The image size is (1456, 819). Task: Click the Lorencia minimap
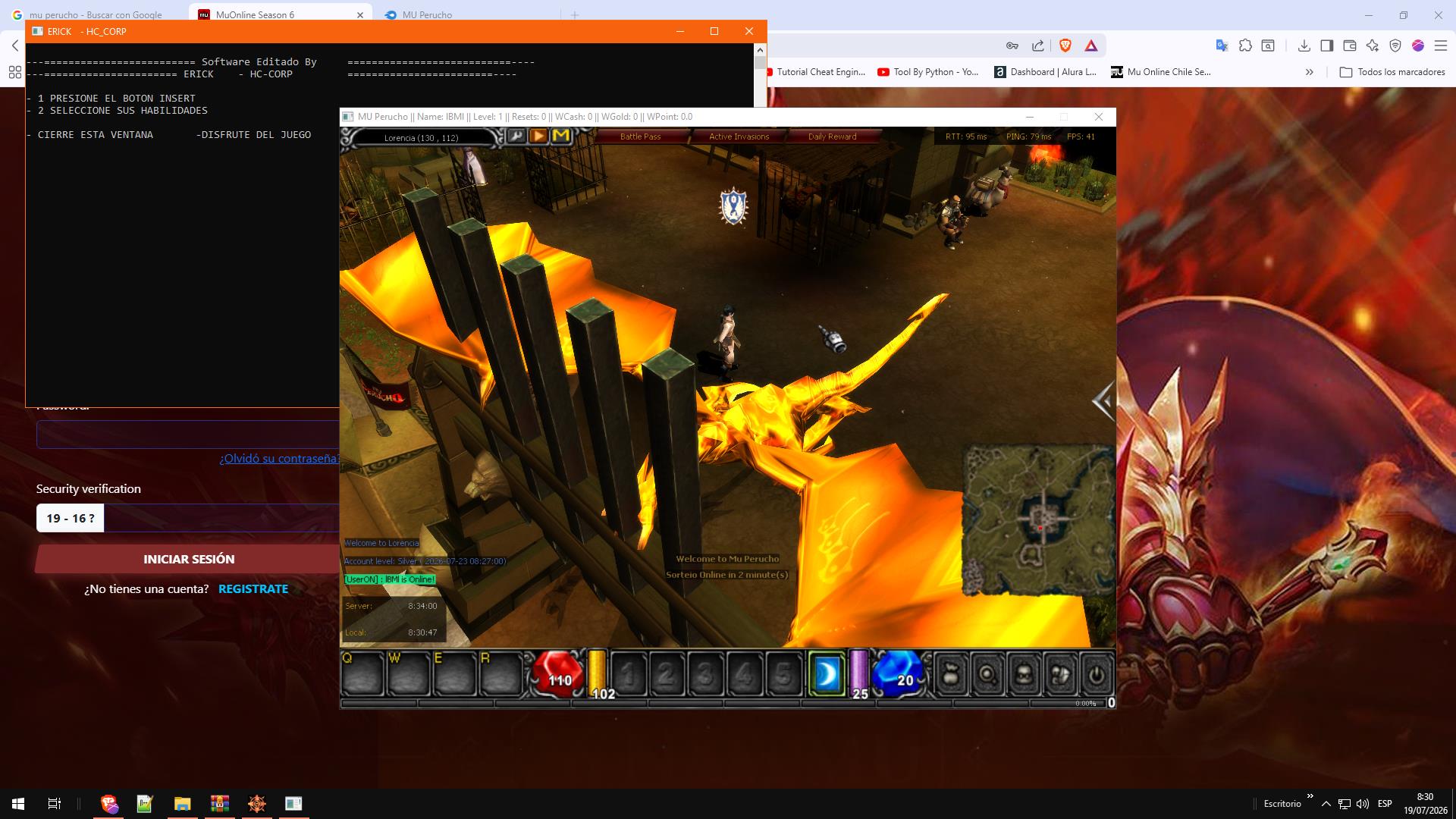coord(1038,519)
